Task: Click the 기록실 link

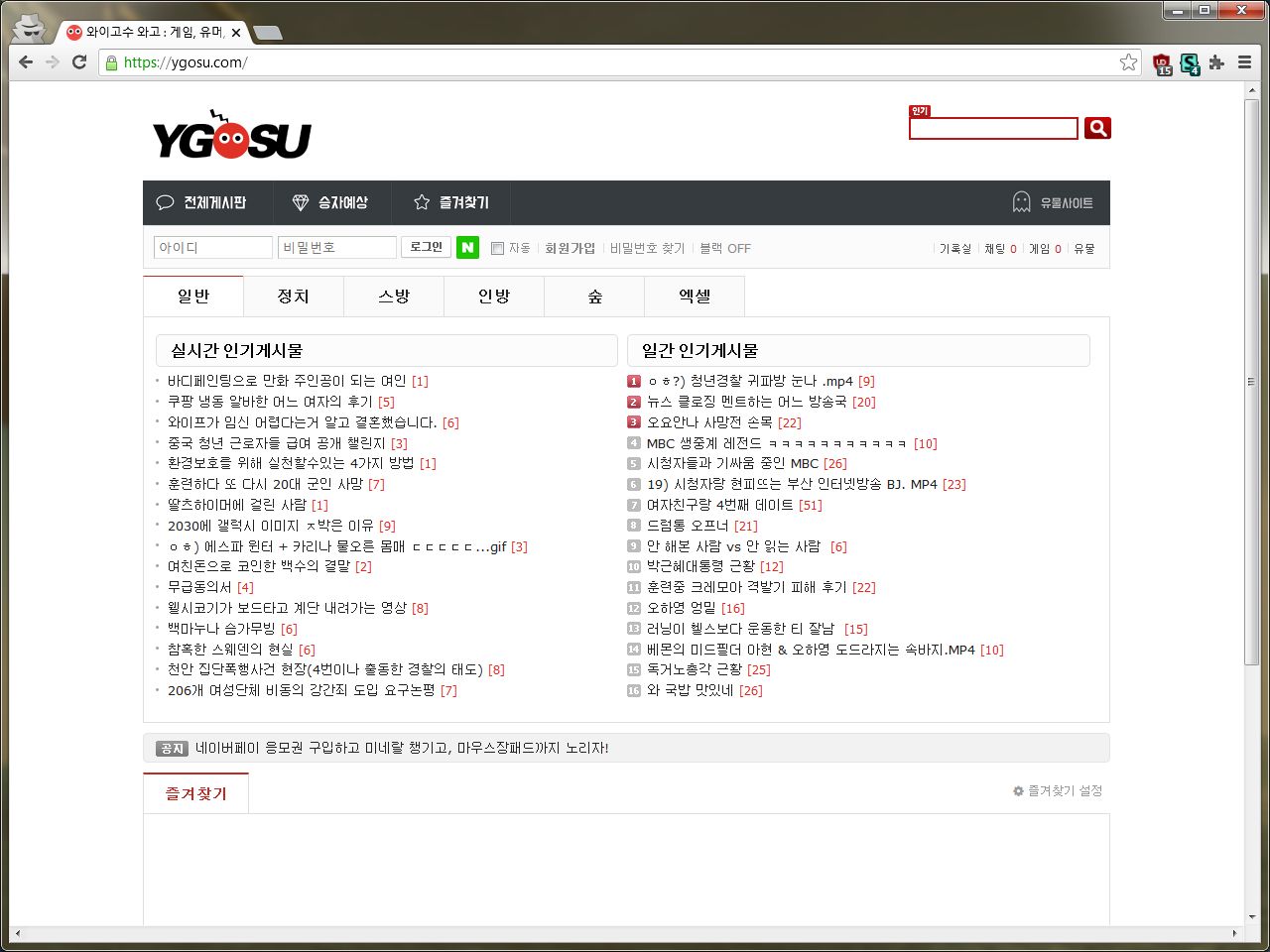Action: point(955,249)
